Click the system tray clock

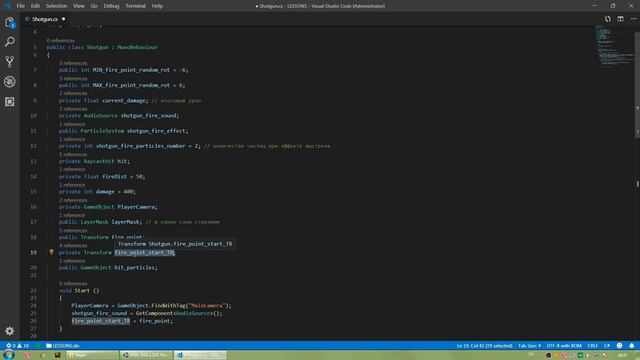click(x=622, y=356)
